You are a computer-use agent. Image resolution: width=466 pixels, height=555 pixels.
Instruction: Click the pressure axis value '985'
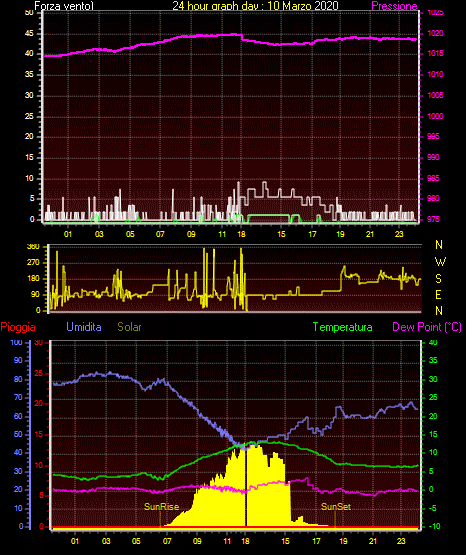[433, 178]
